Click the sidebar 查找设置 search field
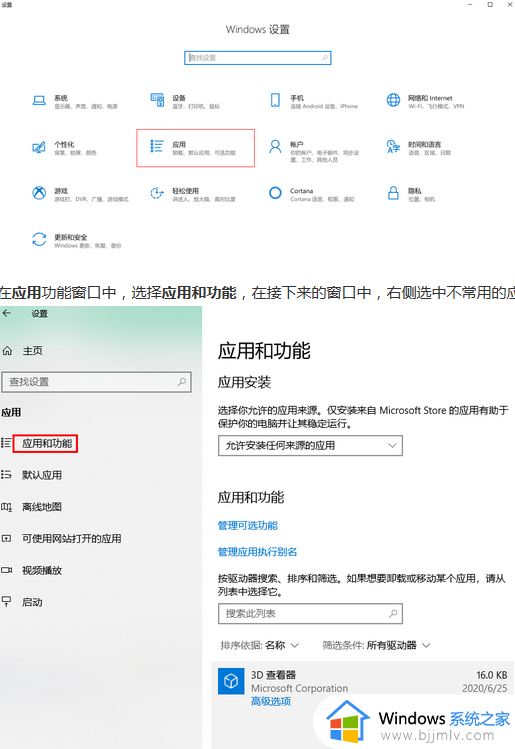 97,382
